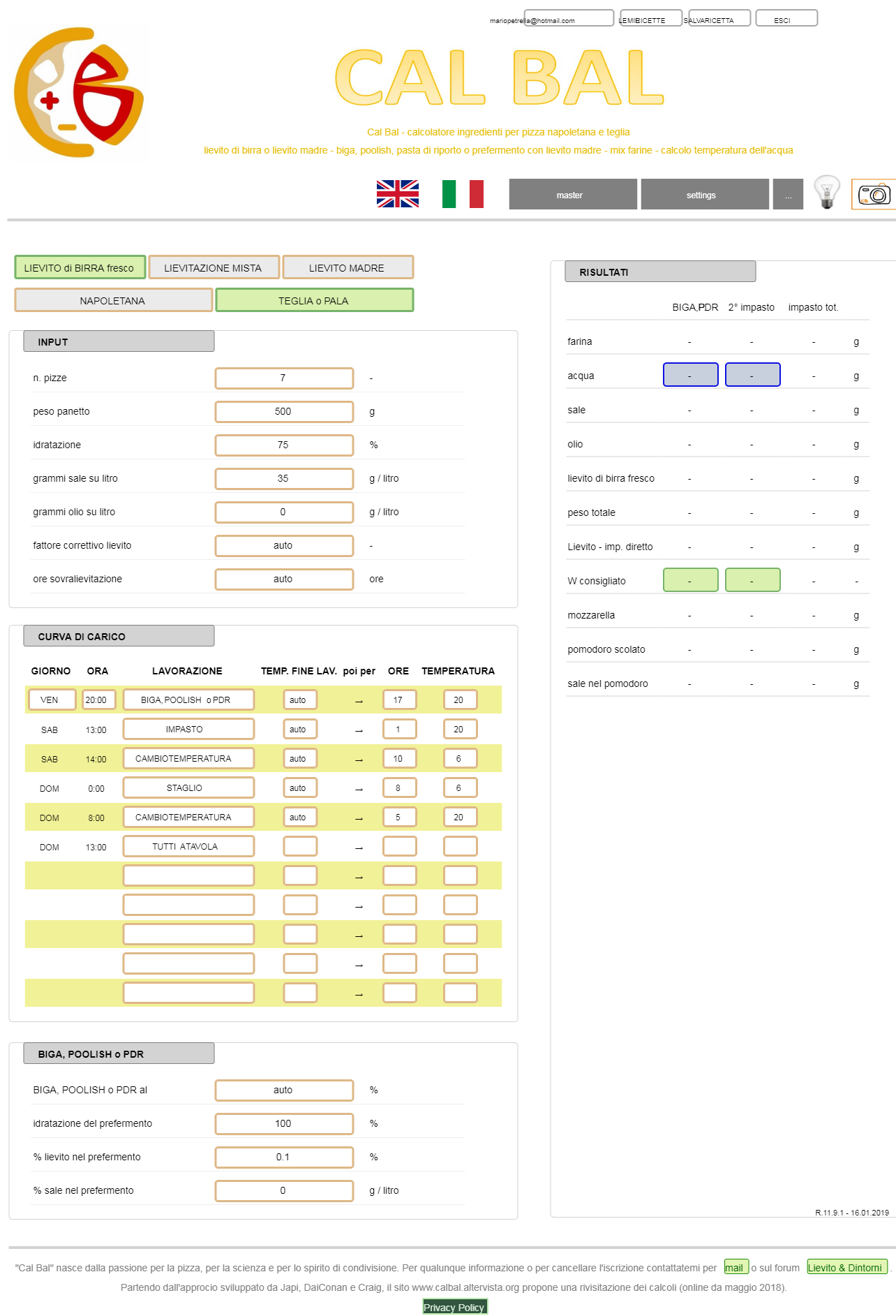The height and width of the screenshot is (1316, 896).
Task: Open first empty lavorazione selector below TUTTI A TAVOLA
Action: click(x=188, y=875)
